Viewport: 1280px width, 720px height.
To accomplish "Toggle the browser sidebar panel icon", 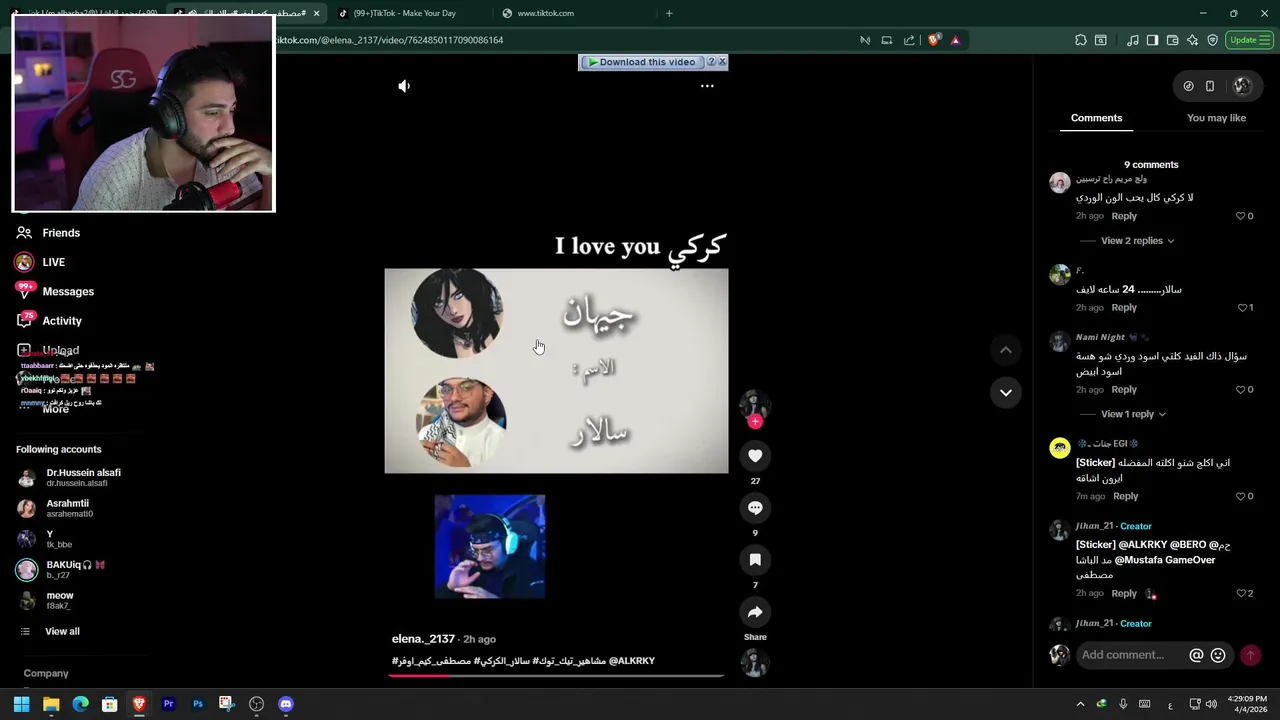I will (x=1152, y=40).
